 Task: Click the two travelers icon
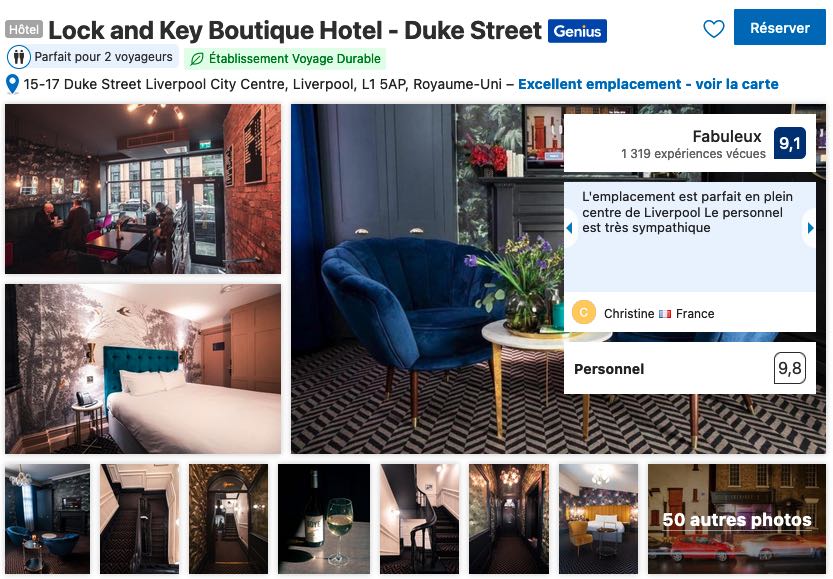[x=19, y=57]
